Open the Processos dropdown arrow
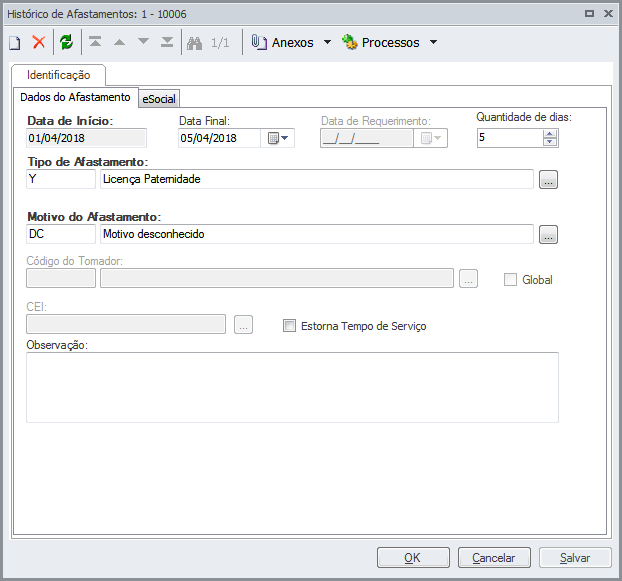The height and width of the screenshot is (581, 622). pyautogui.click(x=434, y=42)
